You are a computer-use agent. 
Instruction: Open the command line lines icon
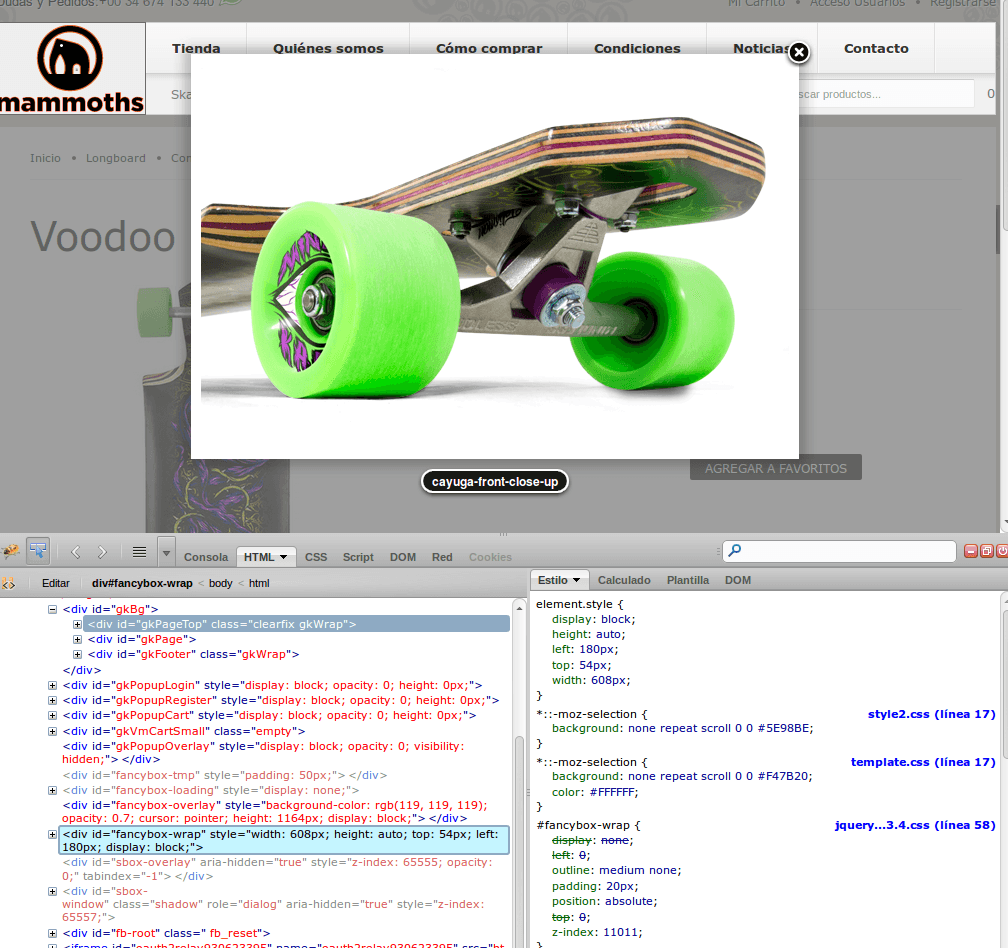[x=139, y=552]
